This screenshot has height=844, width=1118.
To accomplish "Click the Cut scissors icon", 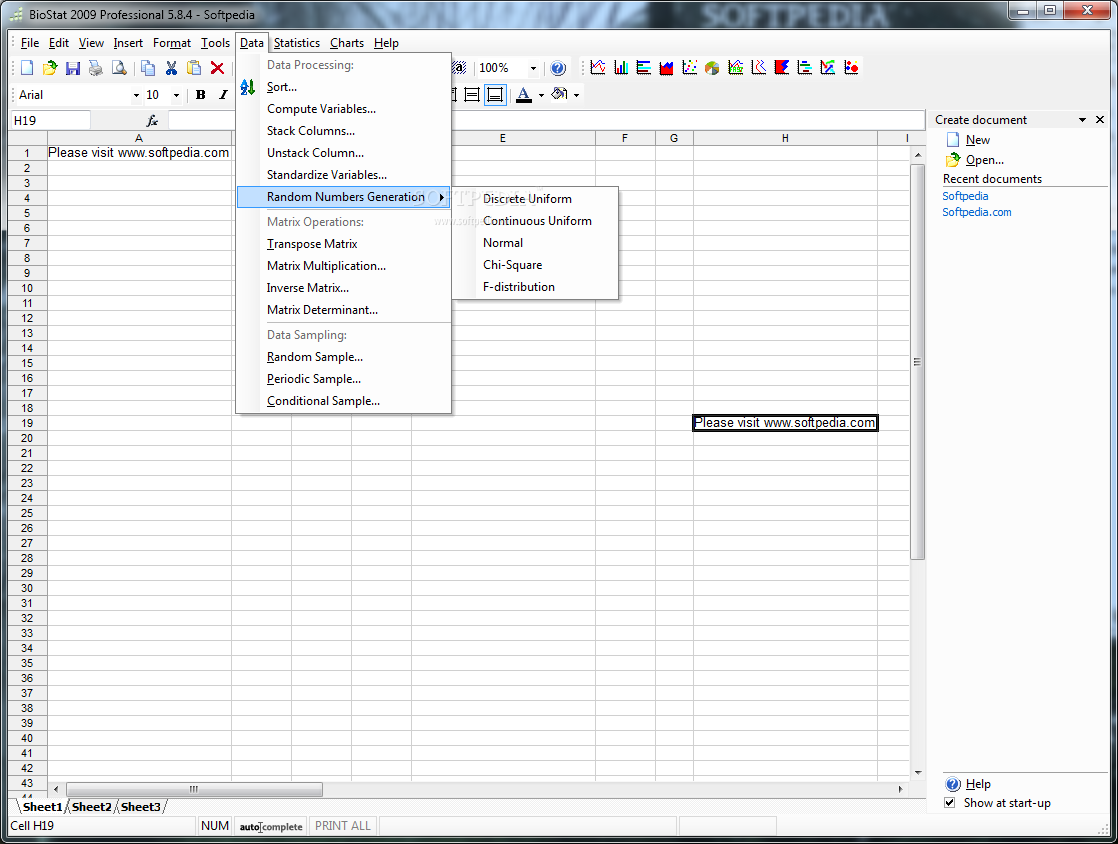I will (x=171, y=68).
